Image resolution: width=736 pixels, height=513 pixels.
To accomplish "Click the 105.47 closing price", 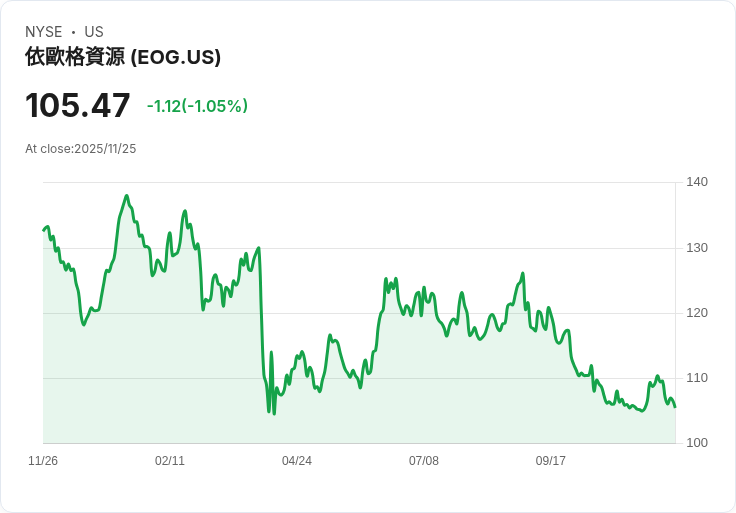I will click(77, 105).
